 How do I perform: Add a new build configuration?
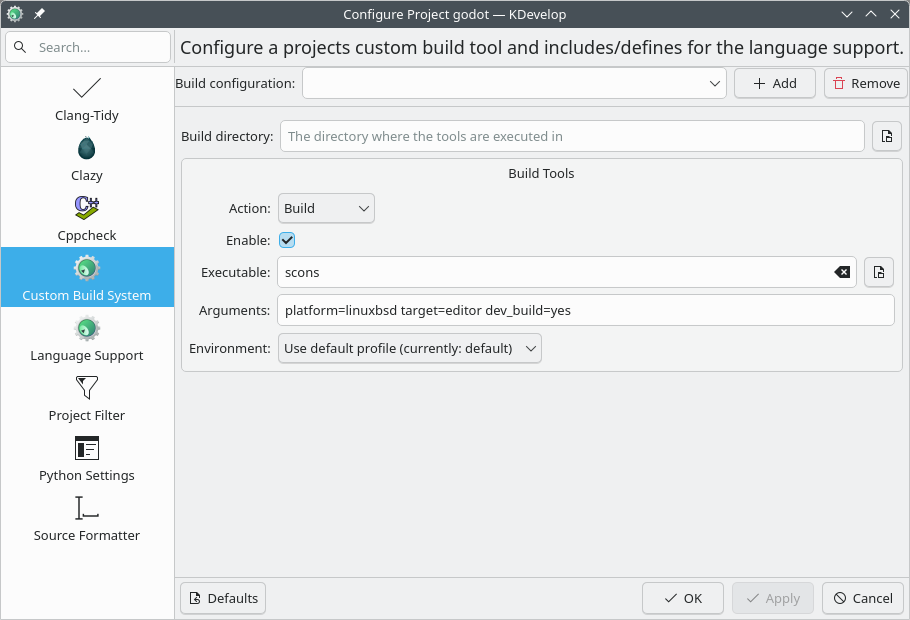[774, 83]
